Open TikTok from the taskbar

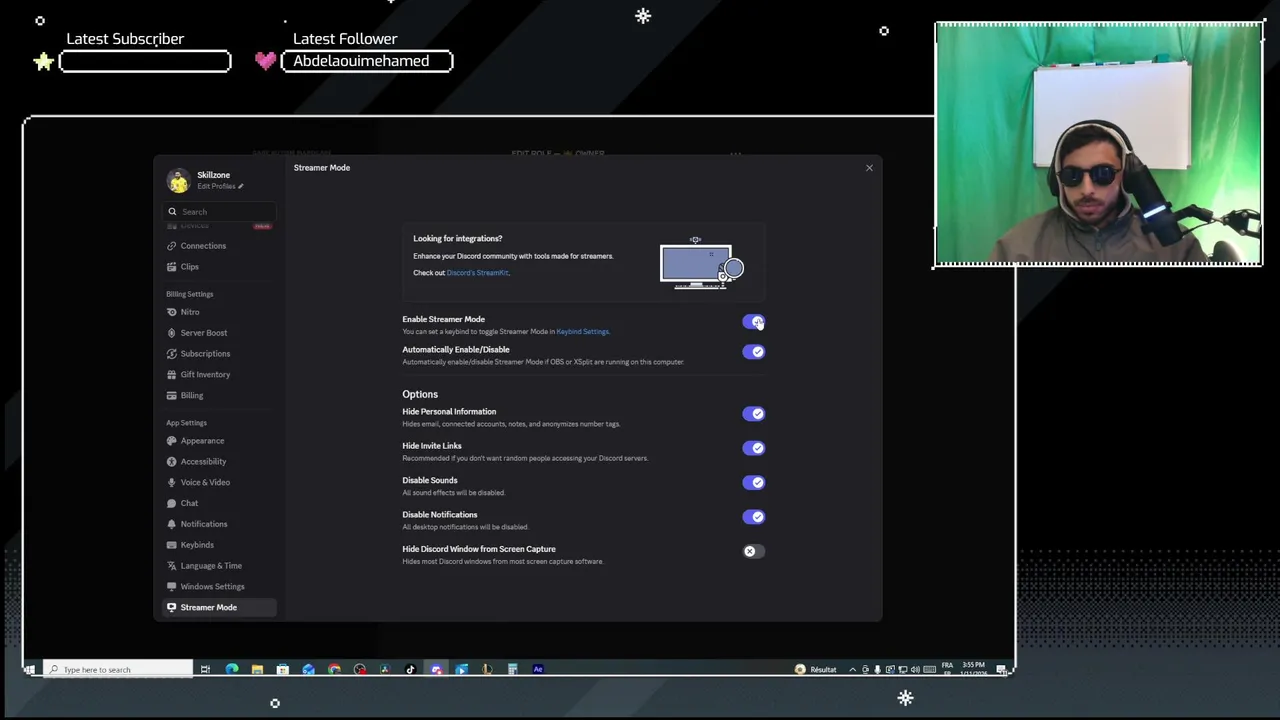(410, 669)
